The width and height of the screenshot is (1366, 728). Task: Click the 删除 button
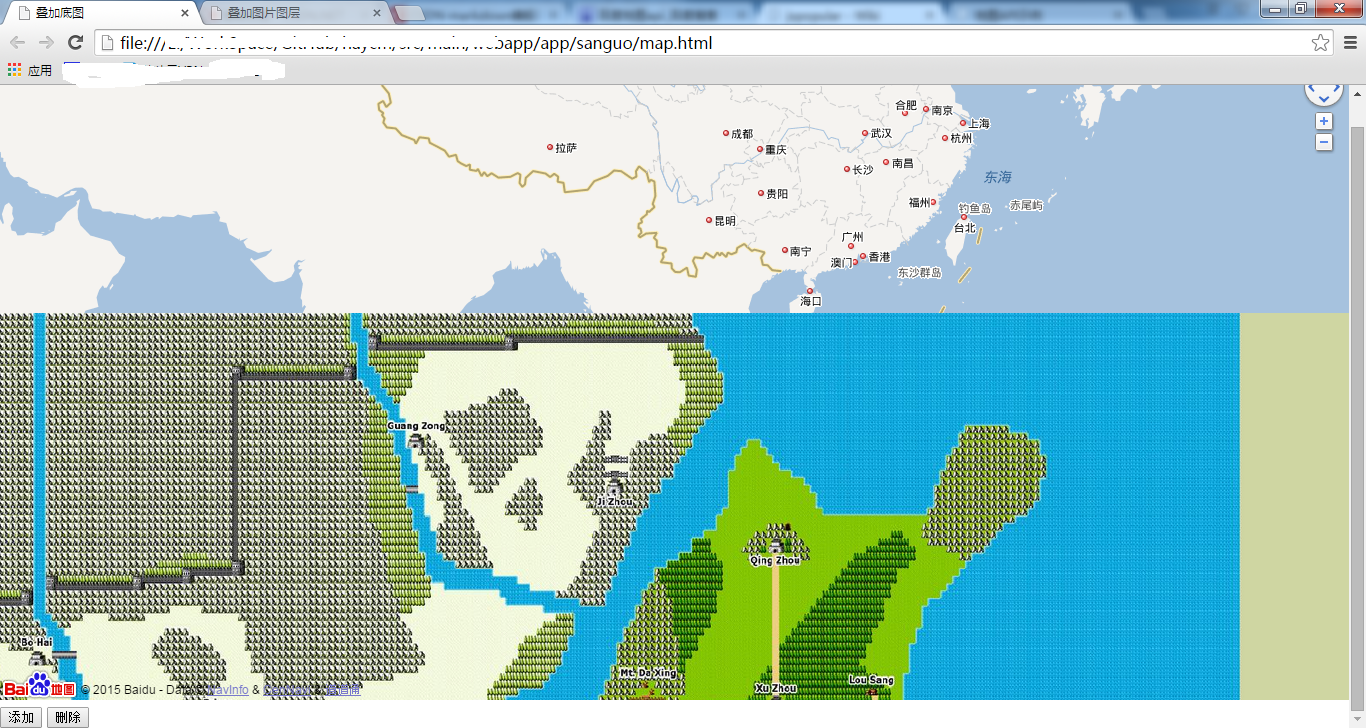[68, 717]
